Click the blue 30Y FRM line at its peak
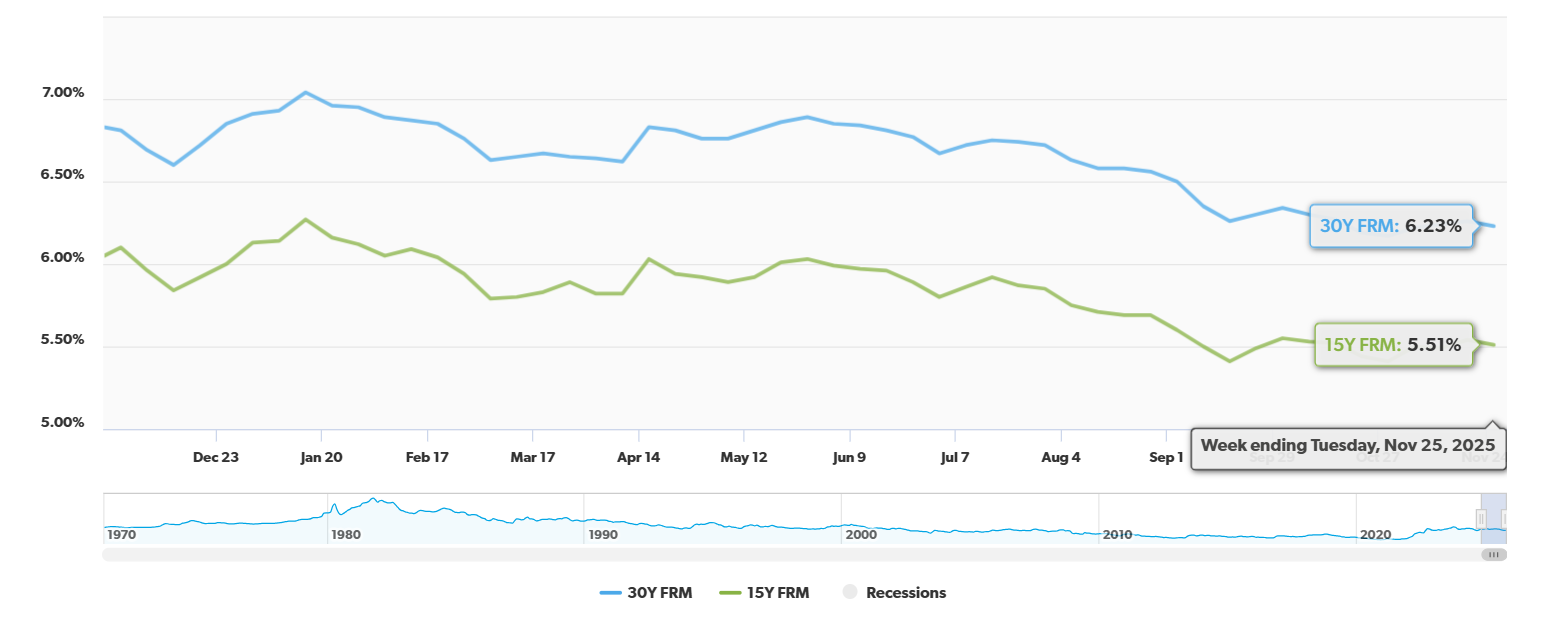This screenshot has width=1557, height=635. coord(303,92)
